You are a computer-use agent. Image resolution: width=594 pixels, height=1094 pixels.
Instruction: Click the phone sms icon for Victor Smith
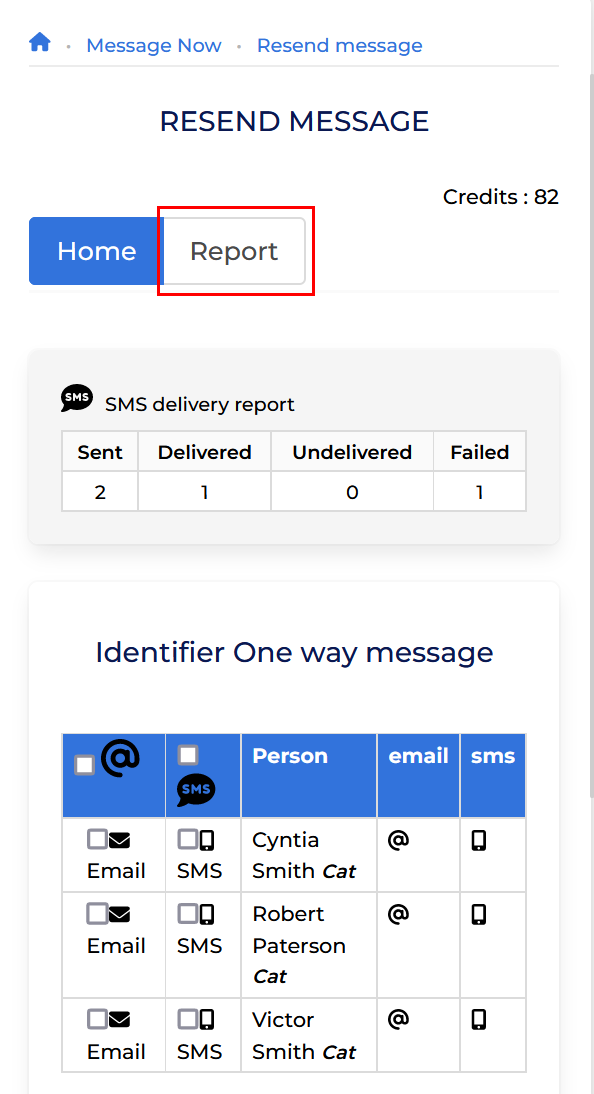point(479,1020)
